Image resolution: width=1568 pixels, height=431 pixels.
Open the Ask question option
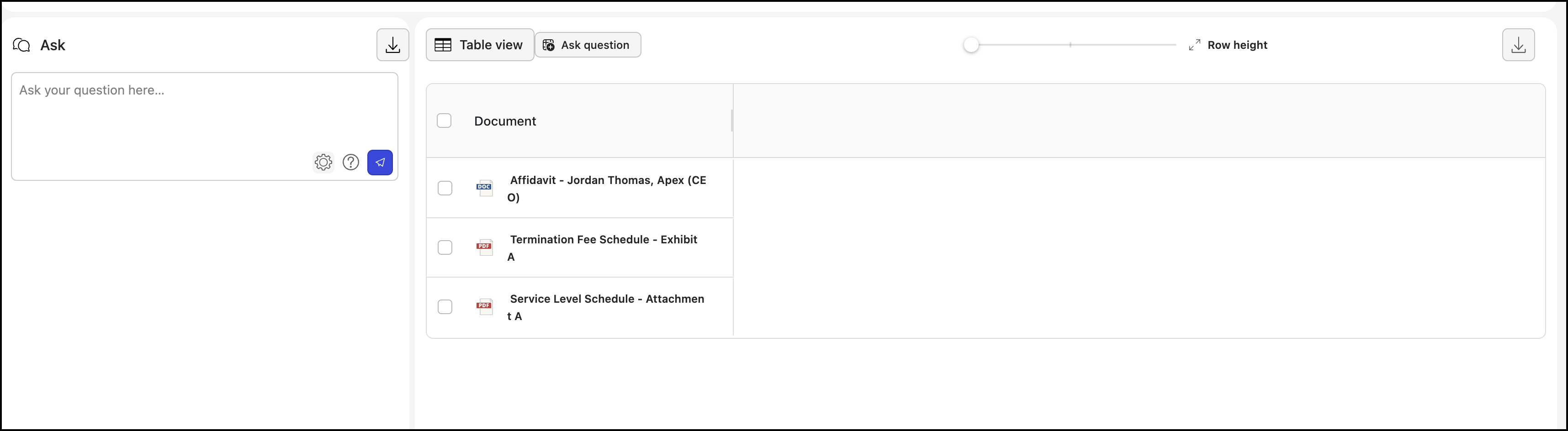[x=588, y=45]
